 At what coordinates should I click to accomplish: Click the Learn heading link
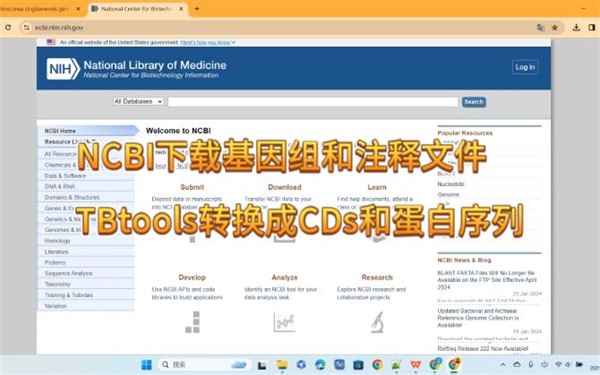pyautogui.click(x=377, y=187)
